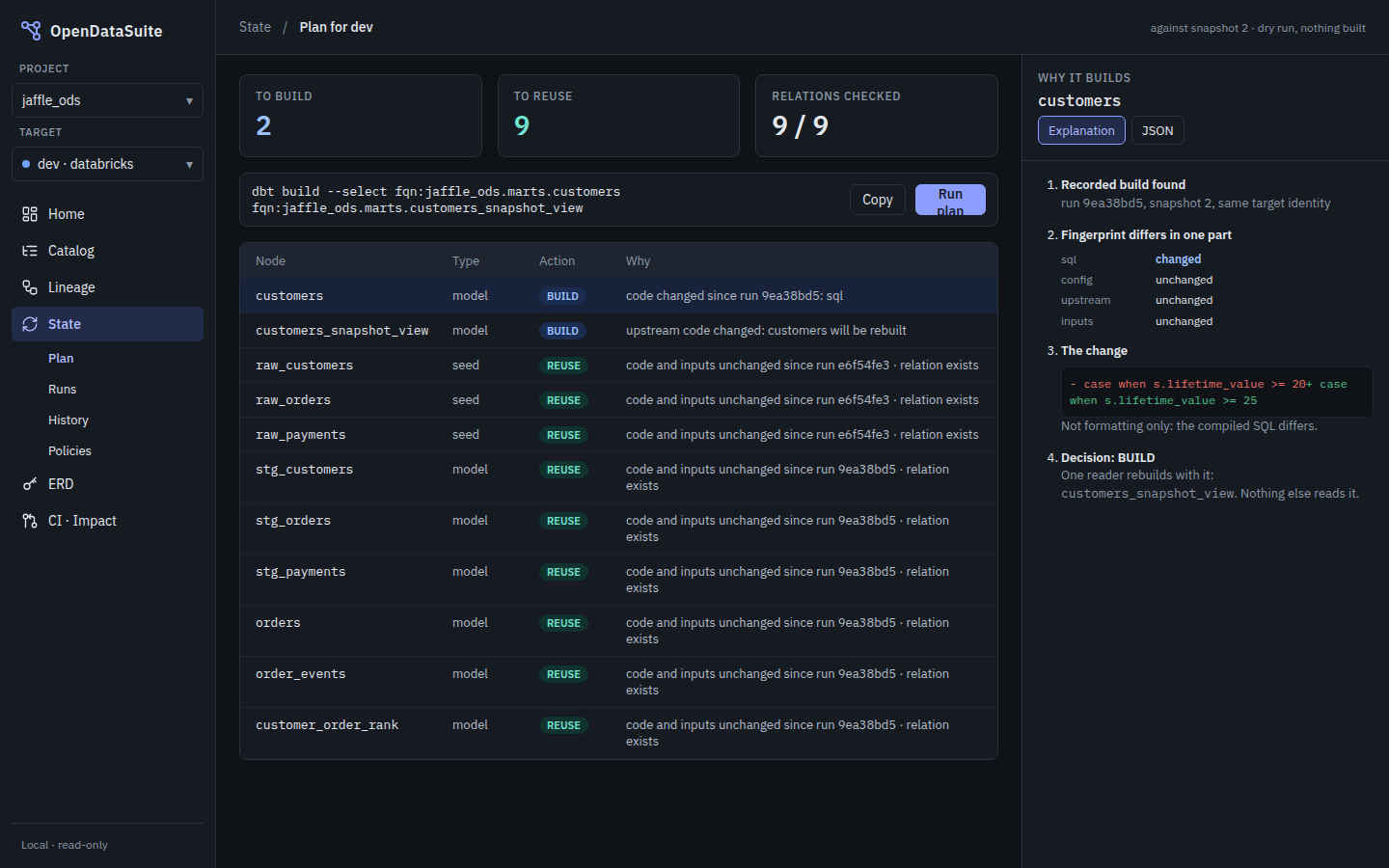Click the Node column header
1389x868 pixels.
(x=270, y=261)
